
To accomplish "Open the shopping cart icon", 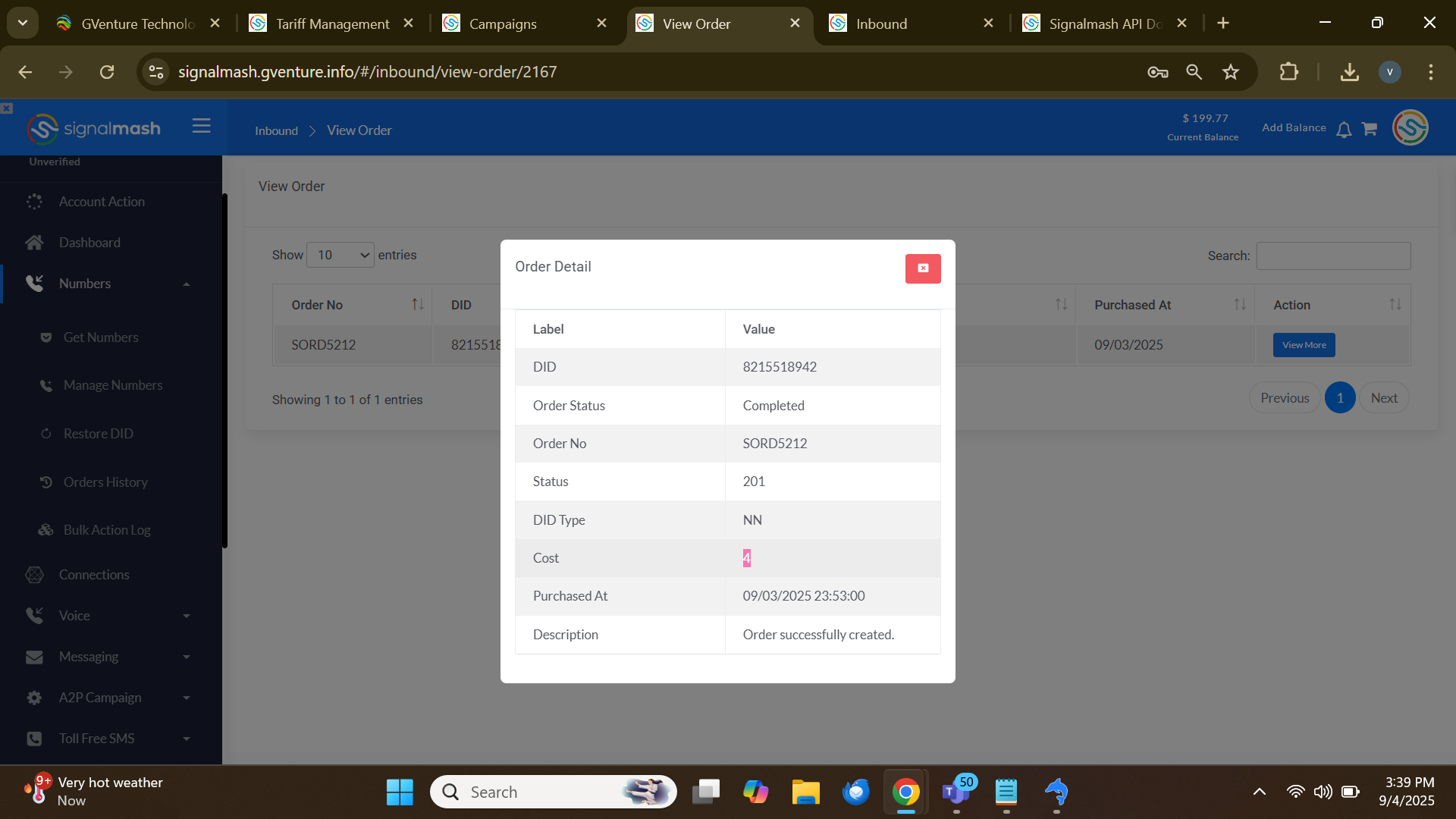I will click(1369, 129).
